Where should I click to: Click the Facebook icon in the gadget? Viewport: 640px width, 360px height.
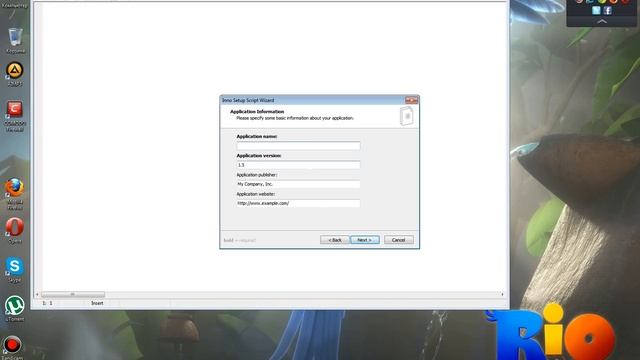(x=608, y=11)
